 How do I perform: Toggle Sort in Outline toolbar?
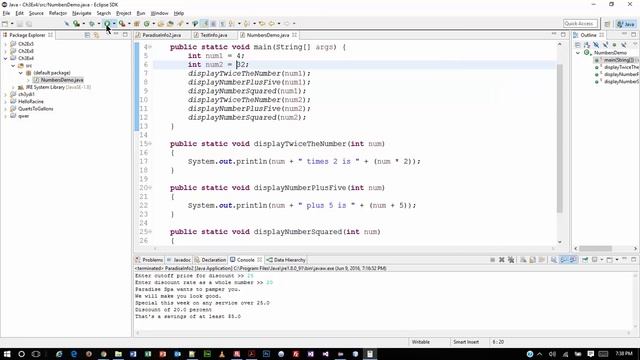(x=587, y=44)
